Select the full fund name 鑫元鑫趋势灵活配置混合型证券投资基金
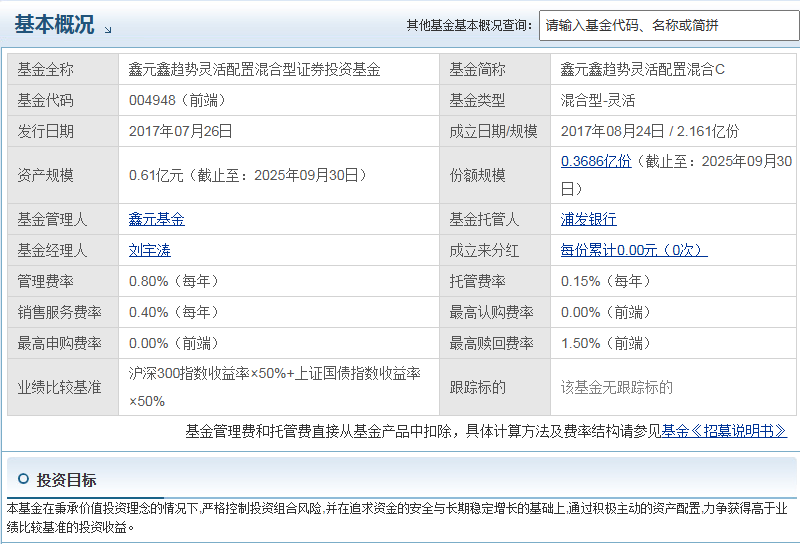800x544 pixels. [255, 69]
